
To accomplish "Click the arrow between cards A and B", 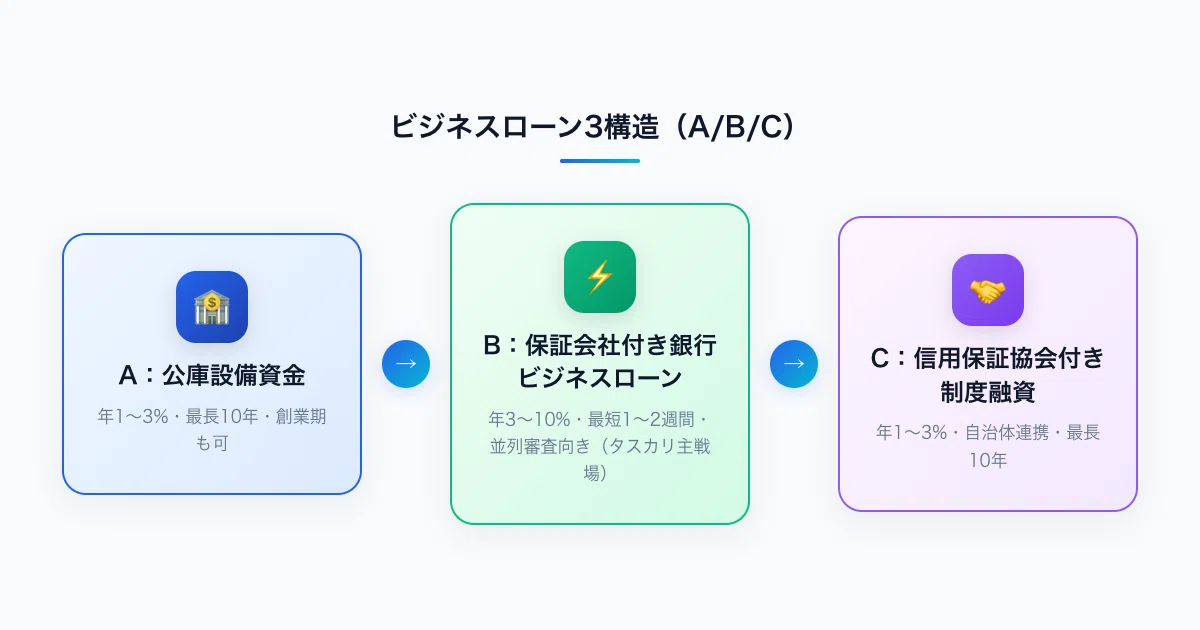I will pos(406,364).
